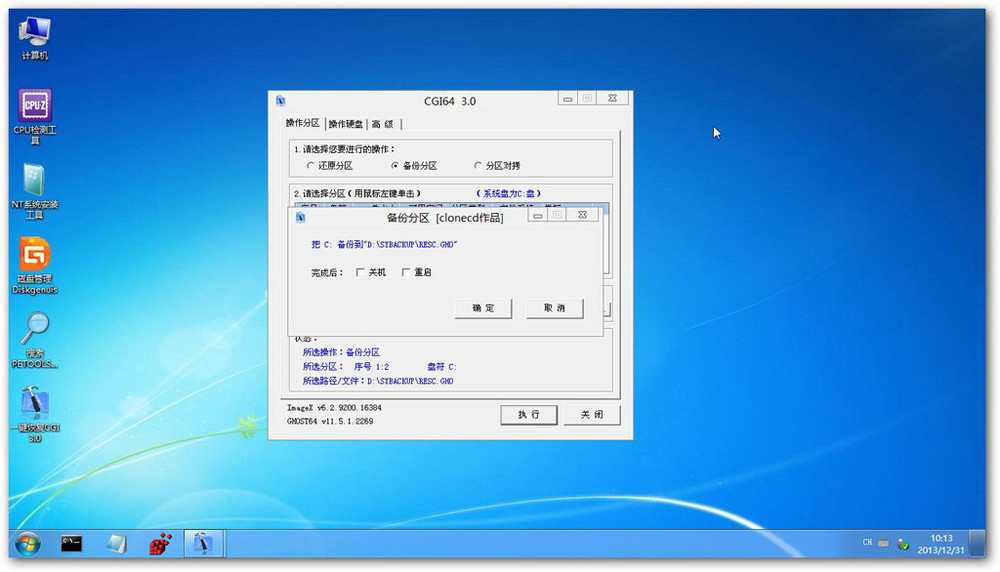Viewport: 1000px width, 572px height.
Task: Click the ImageX v6.2.9200.16384 version text
Action: [334, 407]
